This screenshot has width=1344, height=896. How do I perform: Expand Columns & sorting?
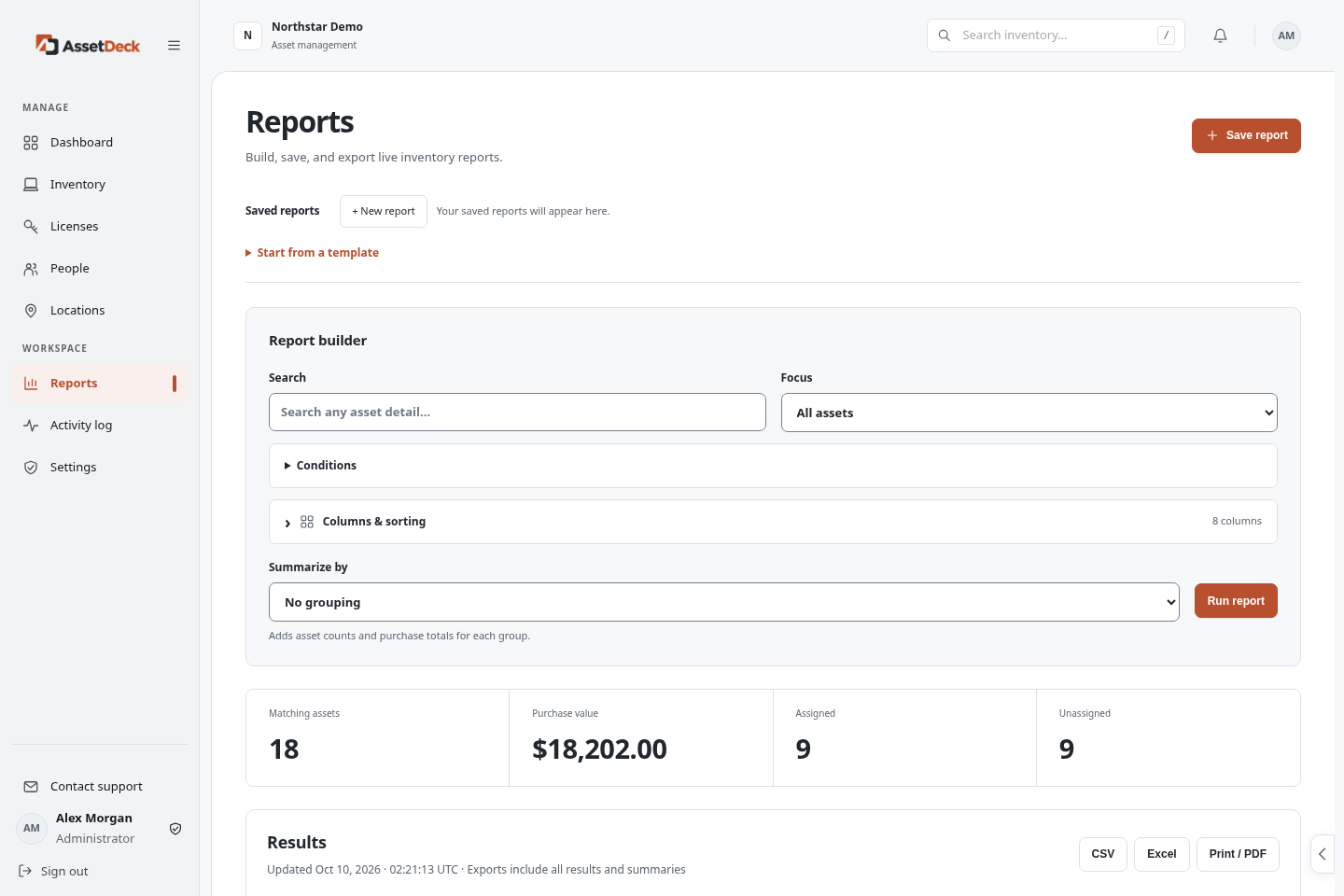click(x=773, y=522)
